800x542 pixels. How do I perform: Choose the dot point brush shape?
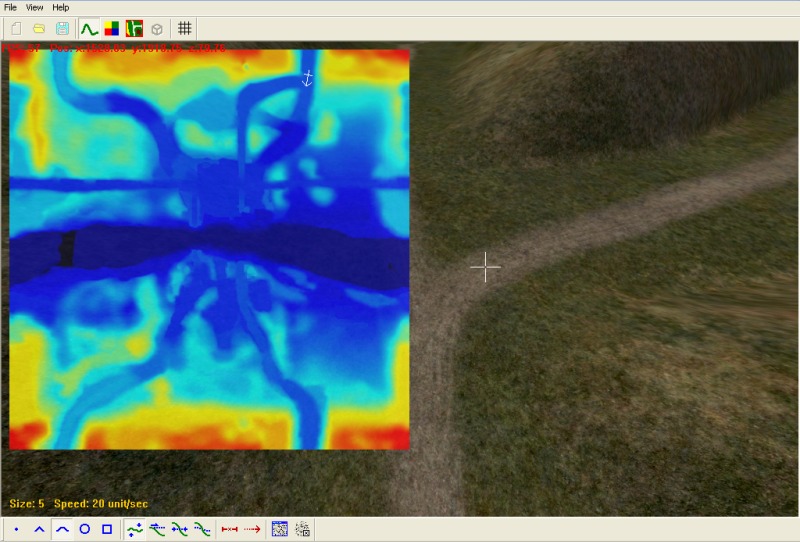coord(17,529)
